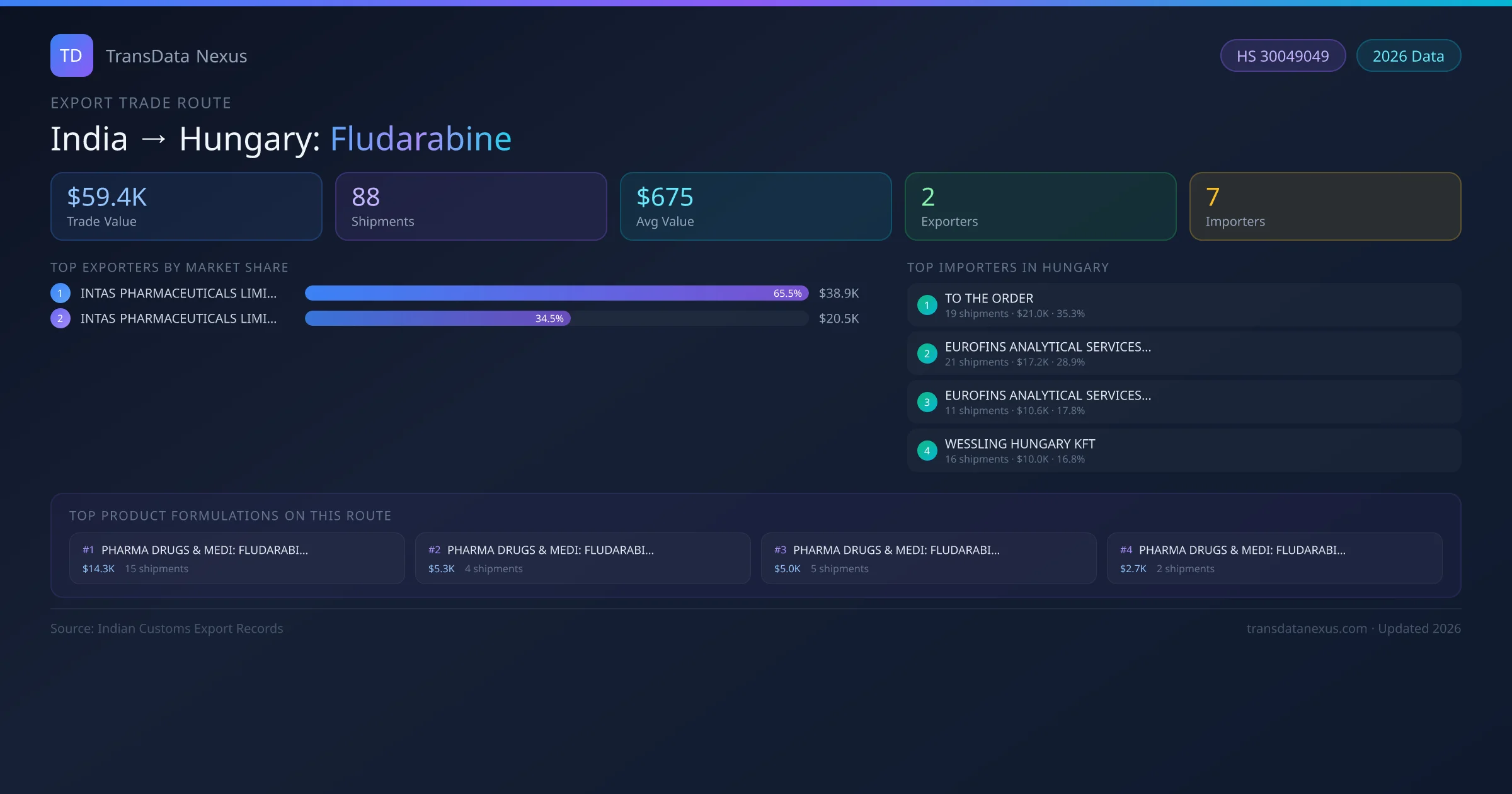Select the $59.4K Trade Value card

coord(186,206)
